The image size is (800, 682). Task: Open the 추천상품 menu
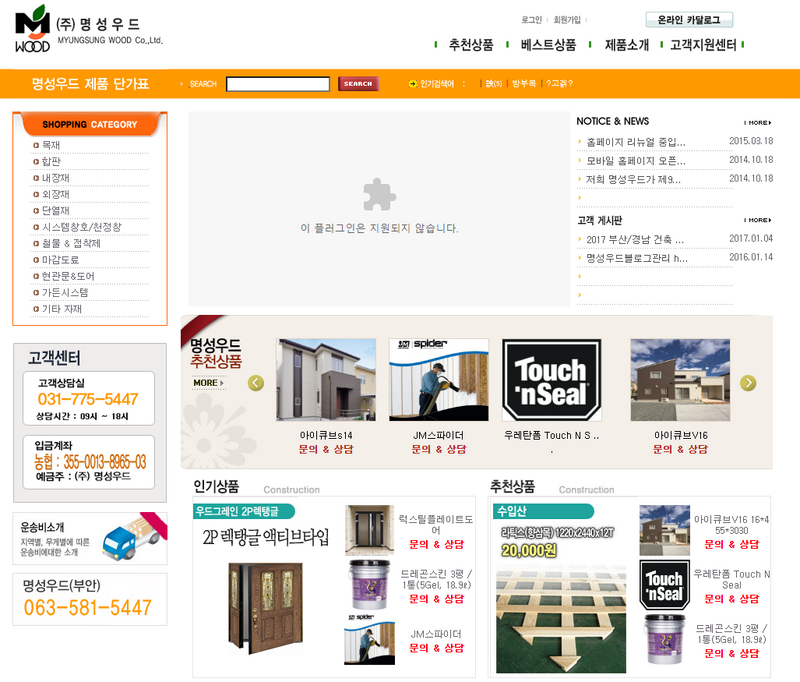[x=471, y=45]
